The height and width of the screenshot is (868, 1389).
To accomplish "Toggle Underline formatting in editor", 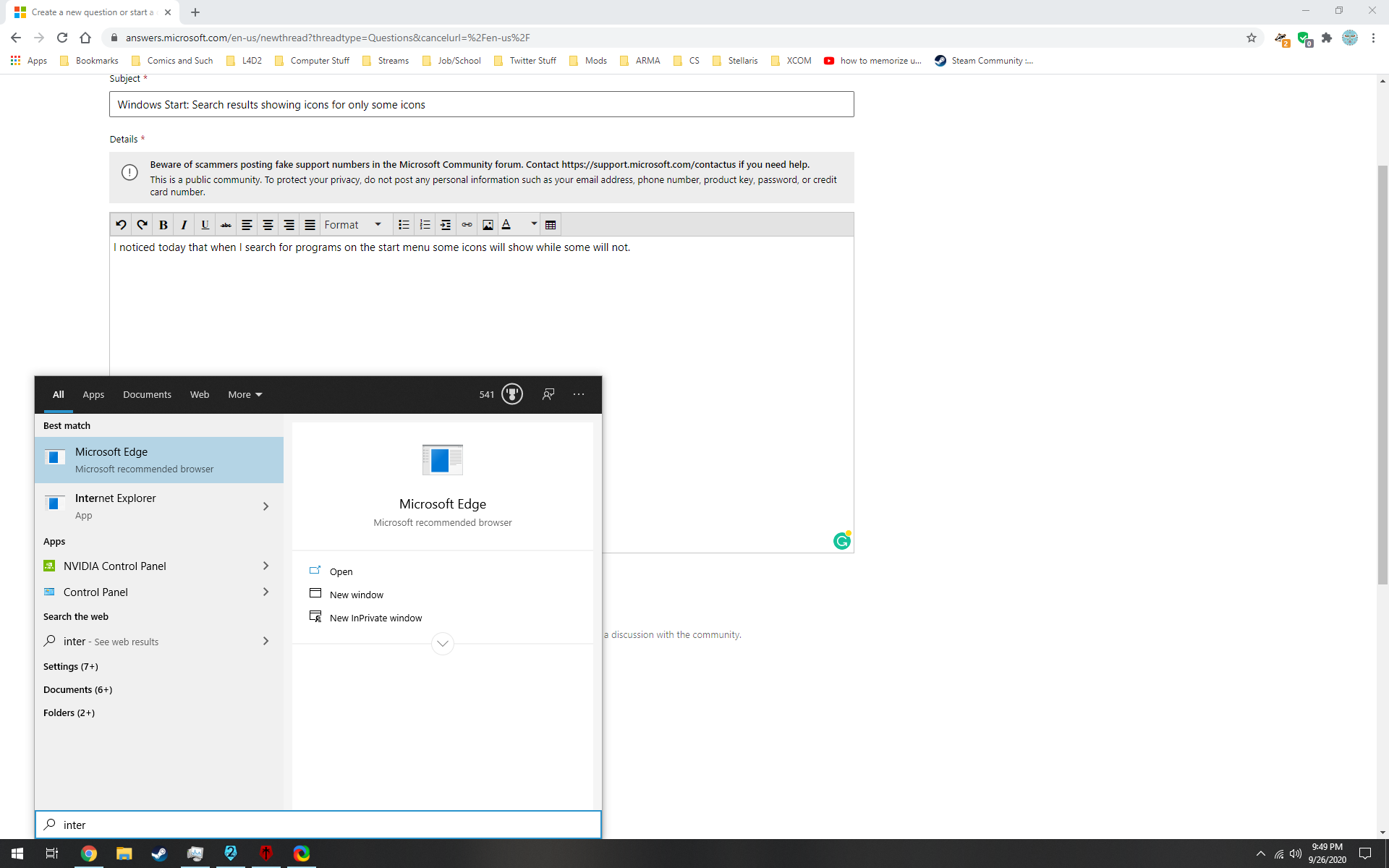I will 205,225.
